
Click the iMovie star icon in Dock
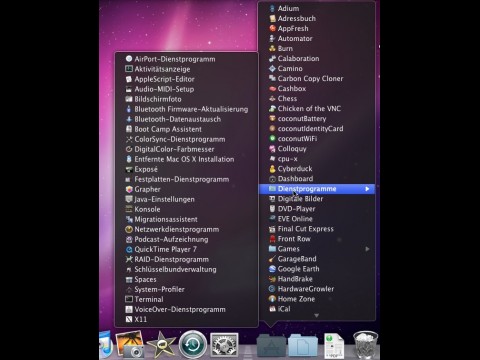pyautogui.click(x=161, y=345)
